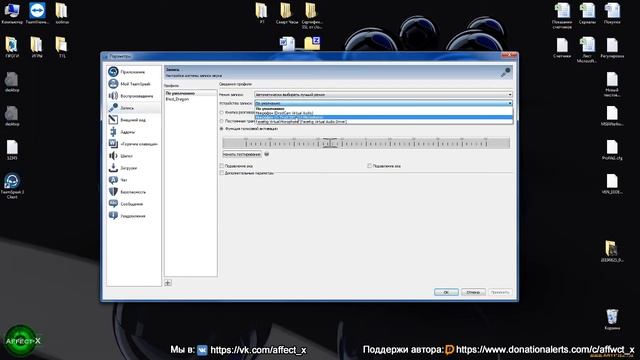Open the Сообщения messages section
Image resolution: width=640 pixels, height=360 pixels.
(133, 204)
